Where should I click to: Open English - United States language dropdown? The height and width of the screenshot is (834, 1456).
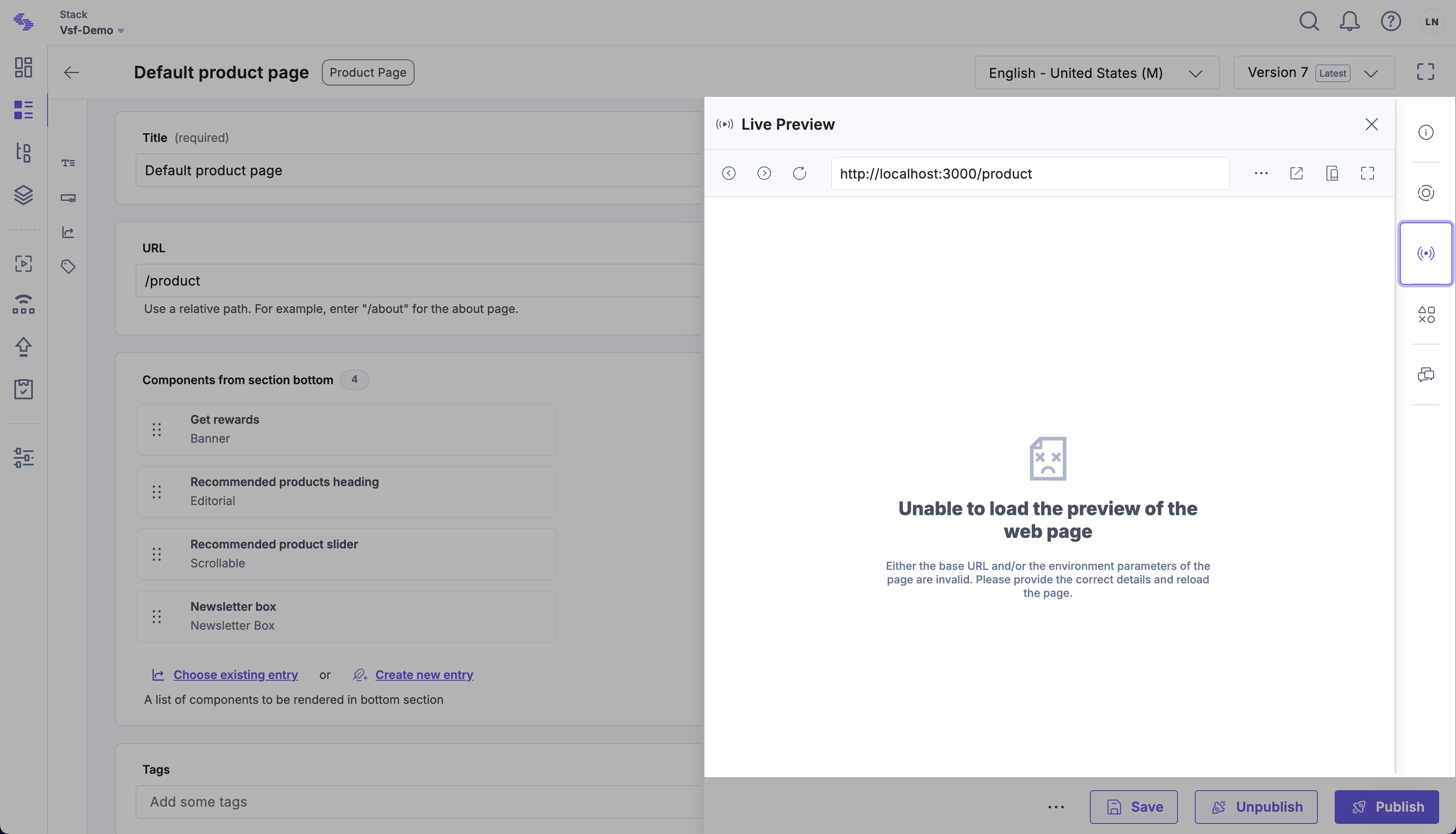[1097, 73]
